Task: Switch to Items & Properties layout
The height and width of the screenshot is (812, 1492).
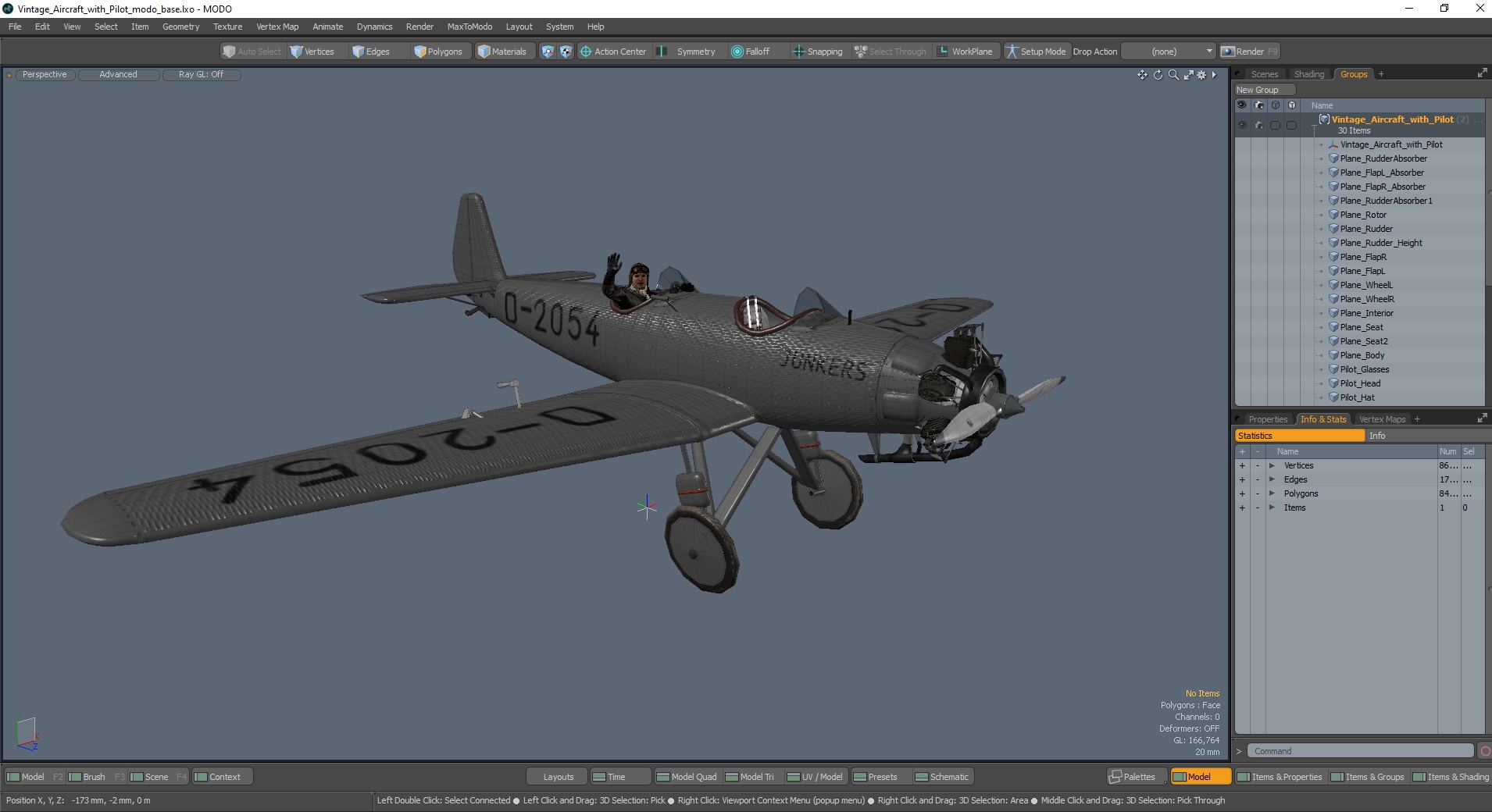Action: coord(1280,777)
